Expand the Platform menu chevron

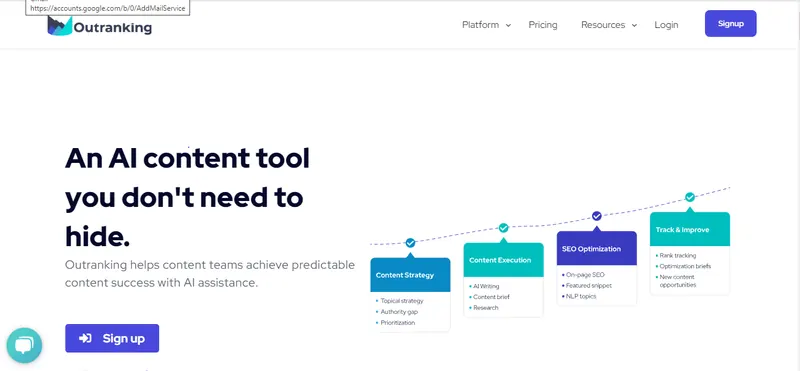pos(508,26)
